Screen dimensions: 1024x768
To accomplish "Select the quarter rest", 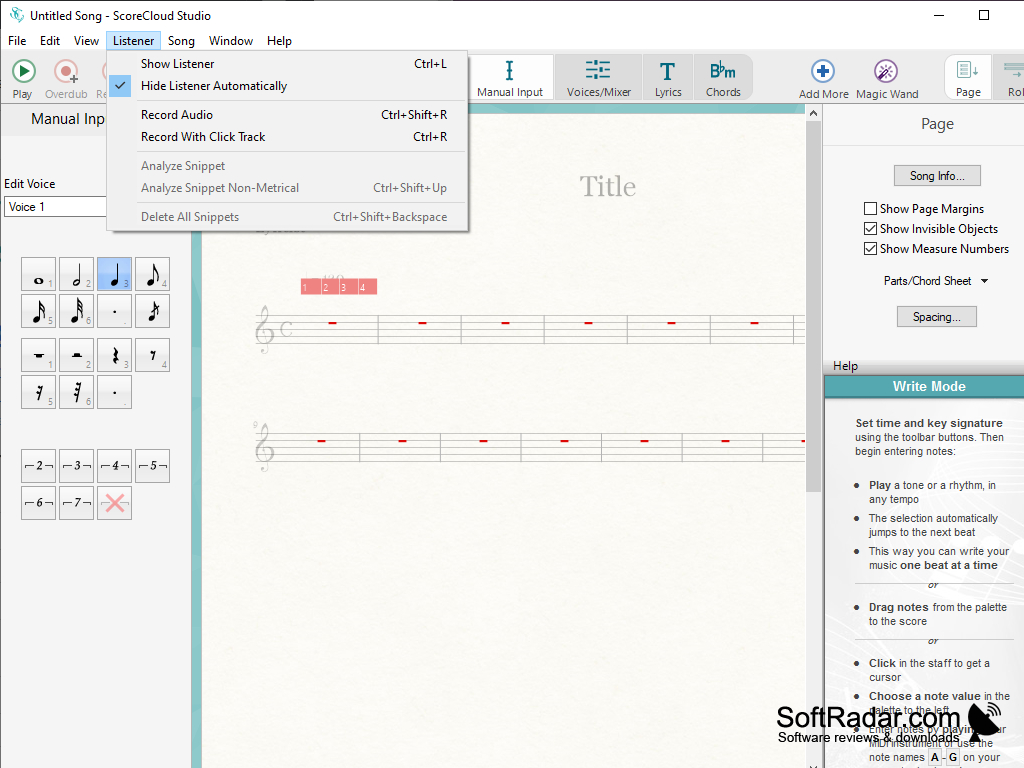I will coord(114,355).
